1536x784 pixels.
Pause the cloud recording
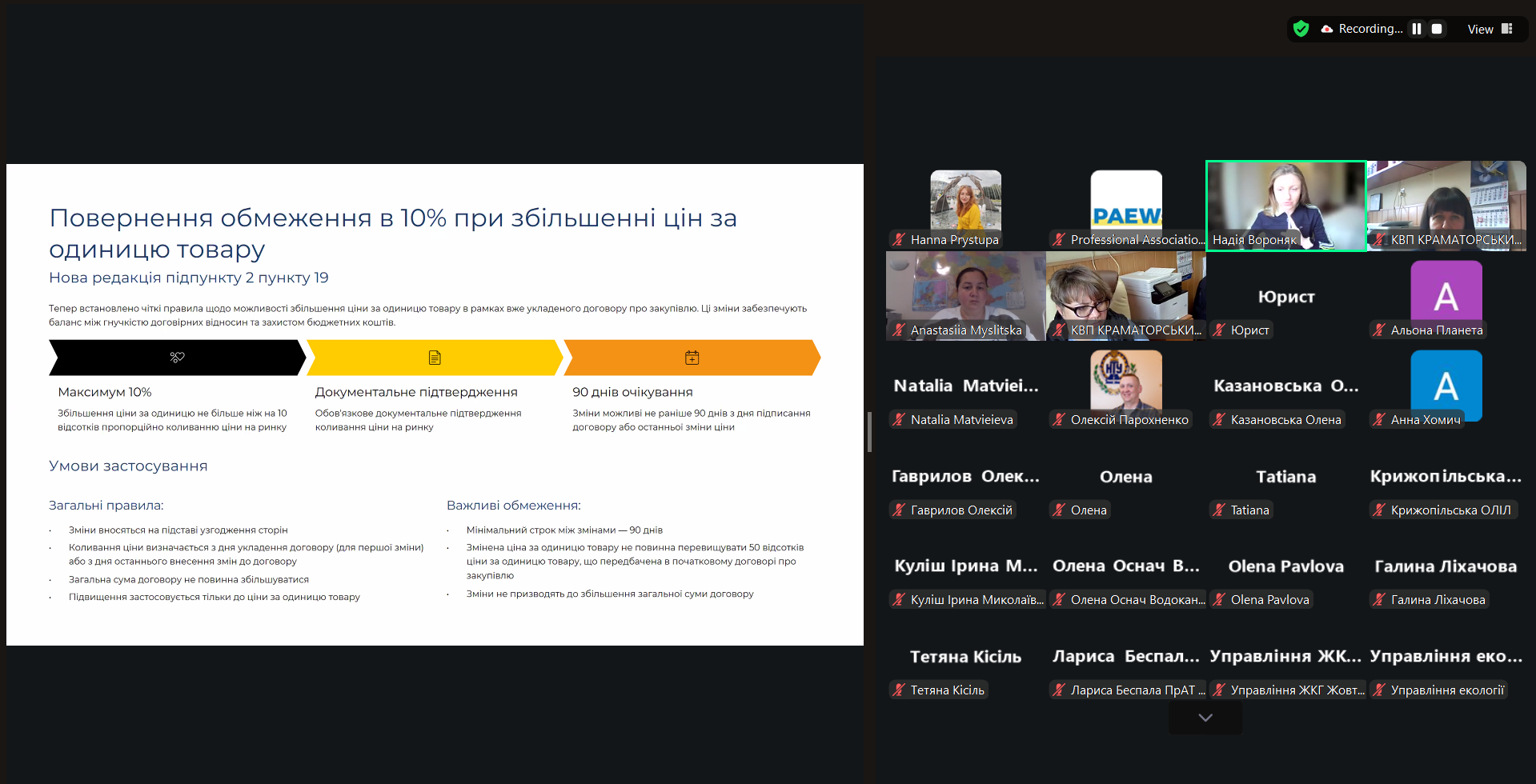pyautogui.click(x=1417, y=29)
